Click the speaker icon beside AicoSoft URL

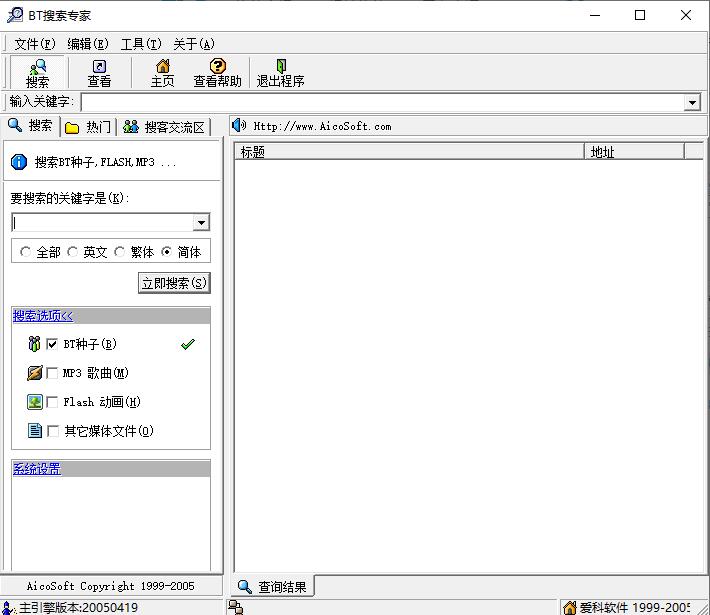tap(239, 126)
